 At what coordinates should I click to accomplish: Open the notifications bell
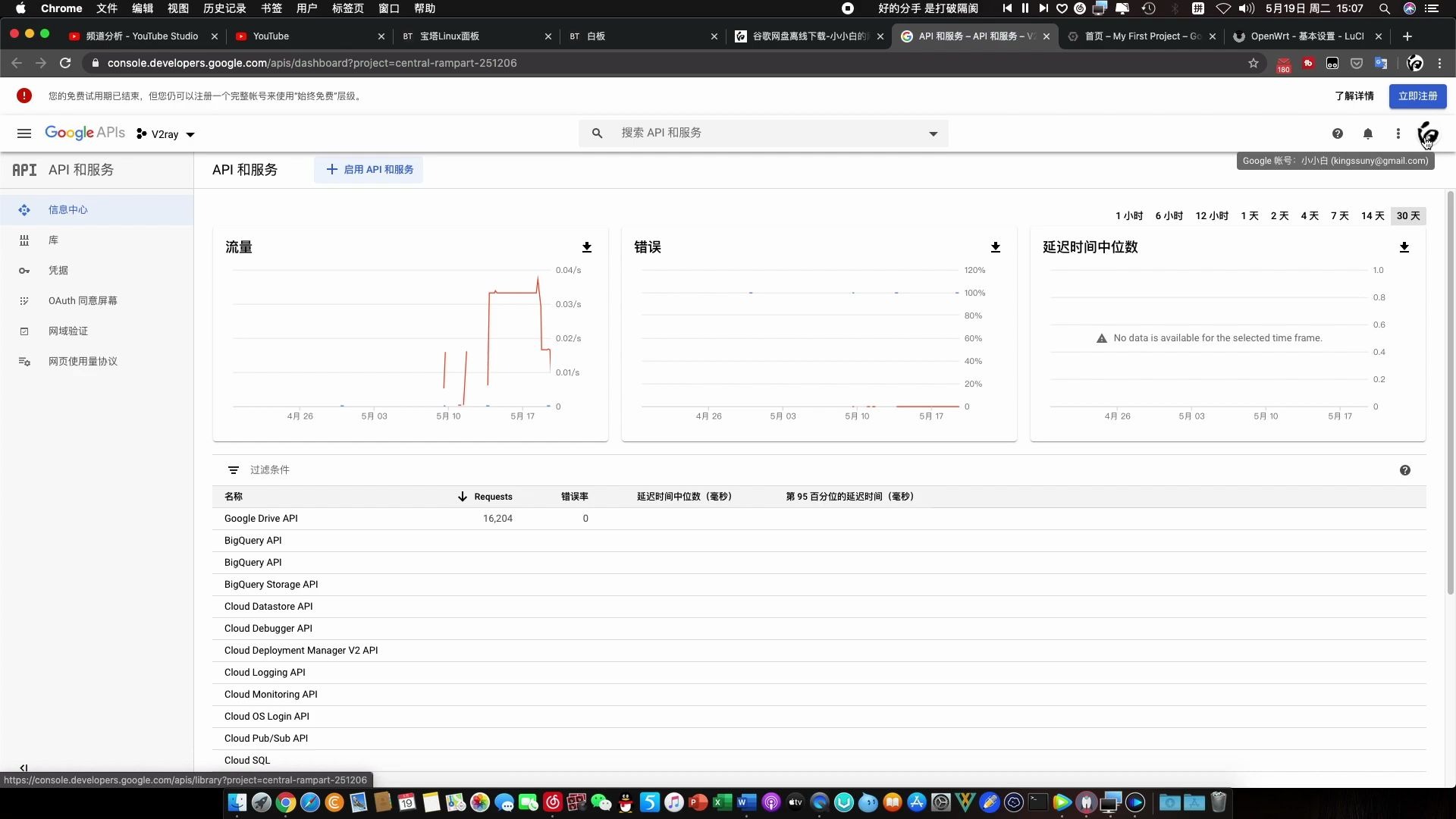[x=1368, y=133]
